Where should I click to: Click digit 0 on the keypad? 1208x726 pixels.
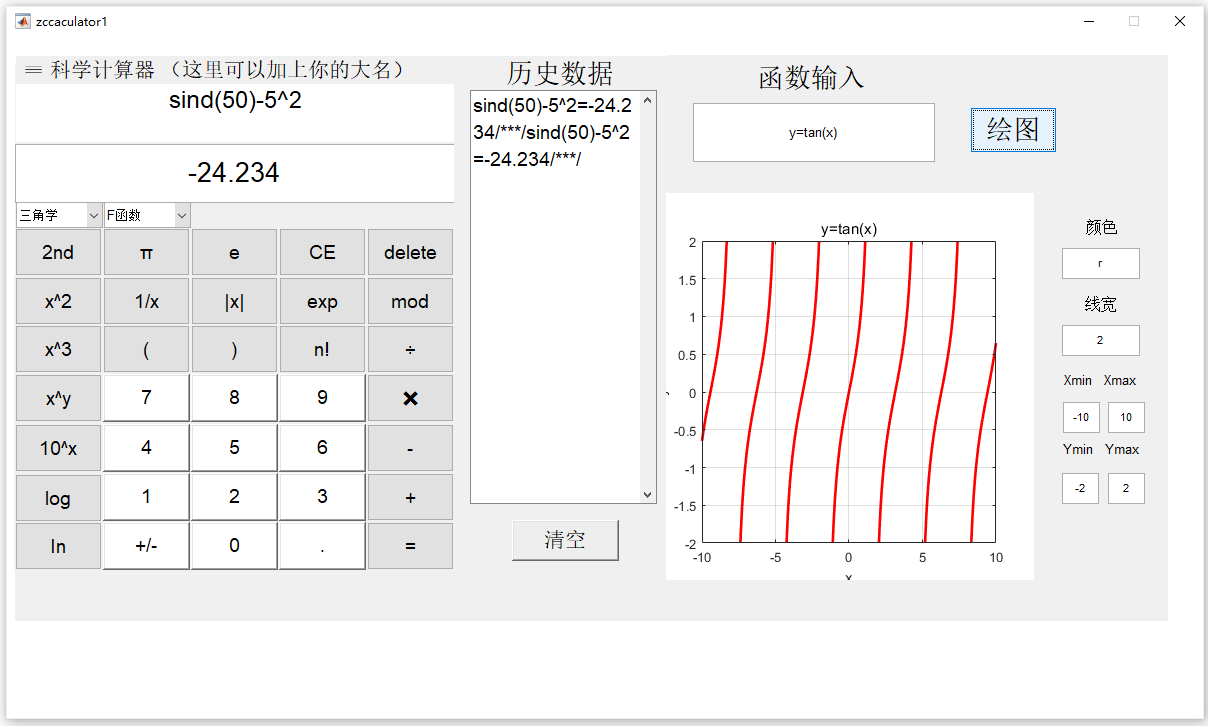pyautogui.click(x=234, y=546)
